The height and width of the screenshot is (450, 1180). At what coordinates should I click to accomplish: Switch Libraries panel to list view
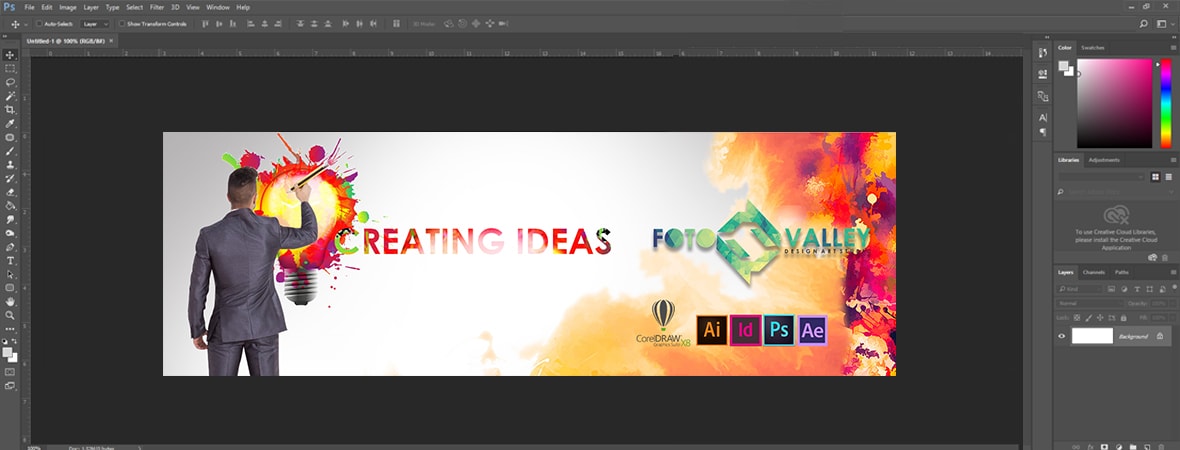point(1169,176)
